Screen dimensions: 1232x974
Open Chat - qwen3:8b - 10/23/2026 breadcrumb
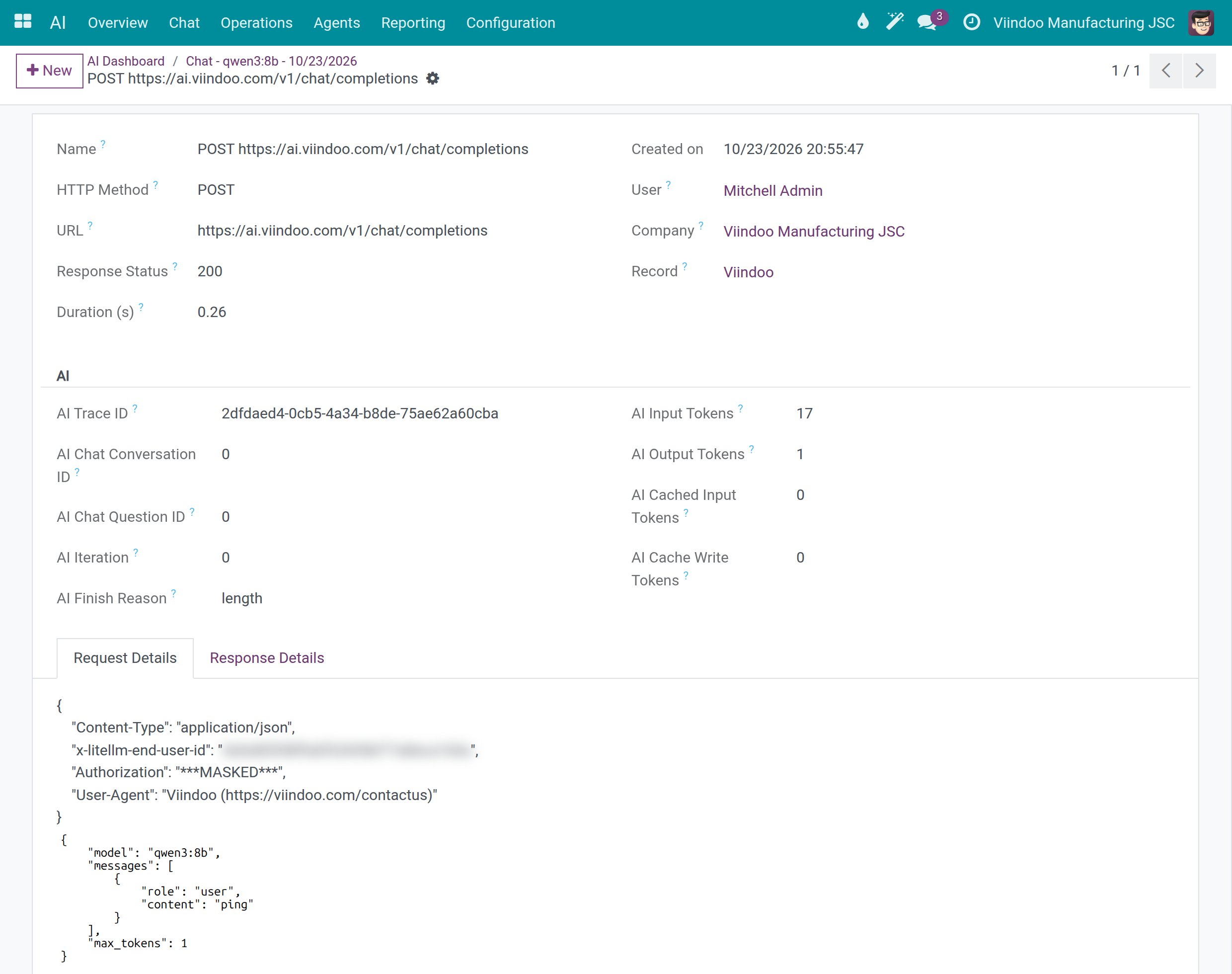pos(271,61)
